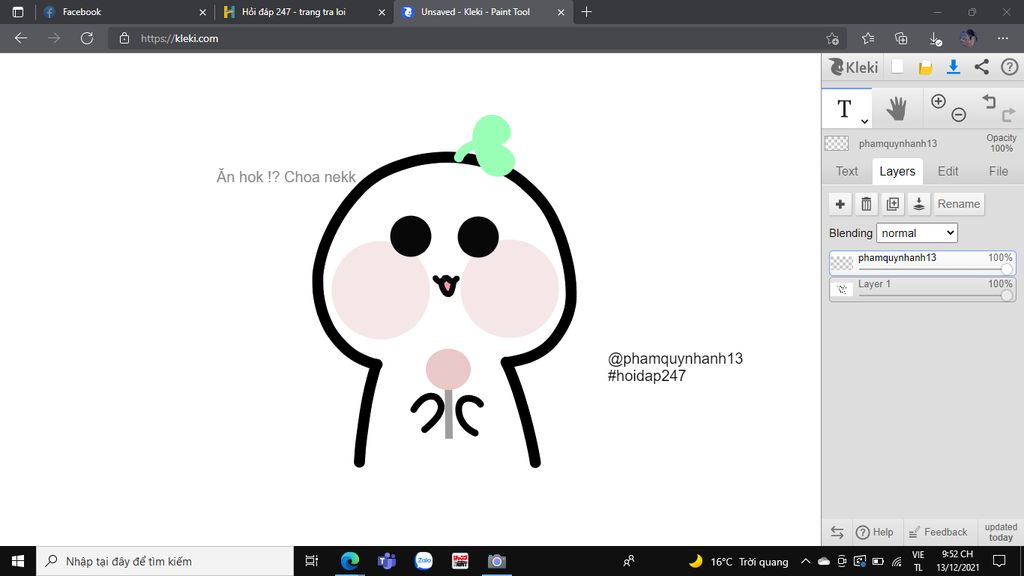The width and height of the screenshot is (1024, 576).
Task: Open the browser Collections icon
Action: [x=901, y=39]
